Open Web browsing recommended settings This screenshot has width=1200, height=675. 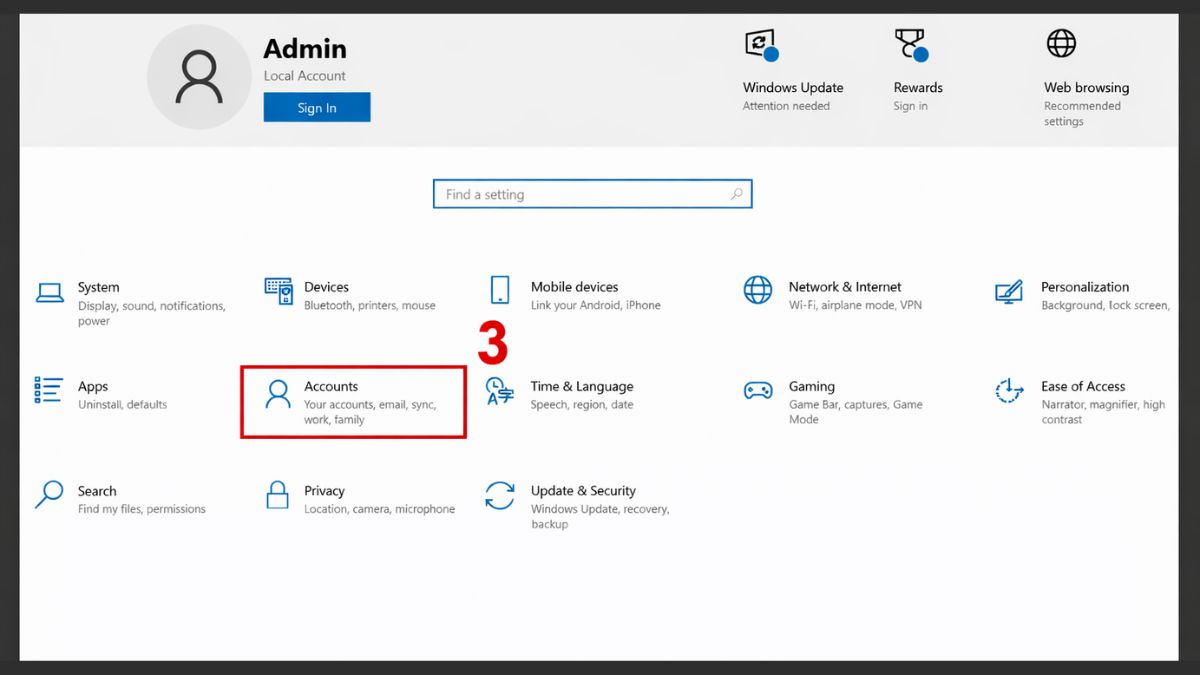[x=1060, y=43]
